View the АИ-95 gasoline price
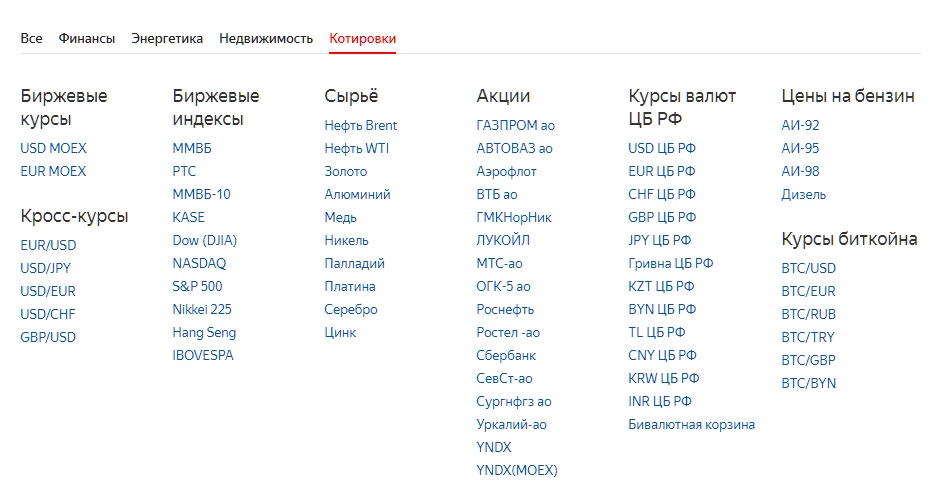Screen dimensions: 940x495 800,148
